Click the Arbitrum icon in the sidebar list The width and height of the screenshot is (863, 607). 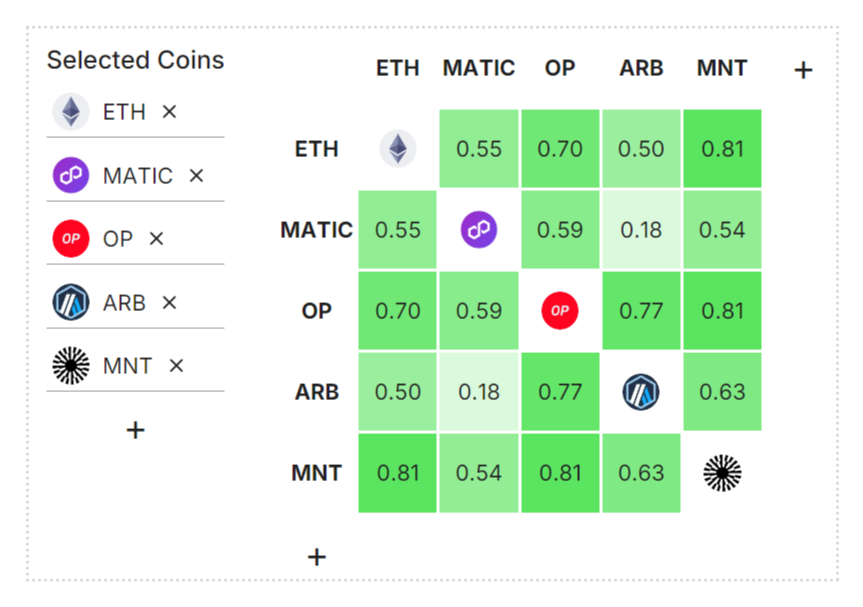[x=71, y=302]
